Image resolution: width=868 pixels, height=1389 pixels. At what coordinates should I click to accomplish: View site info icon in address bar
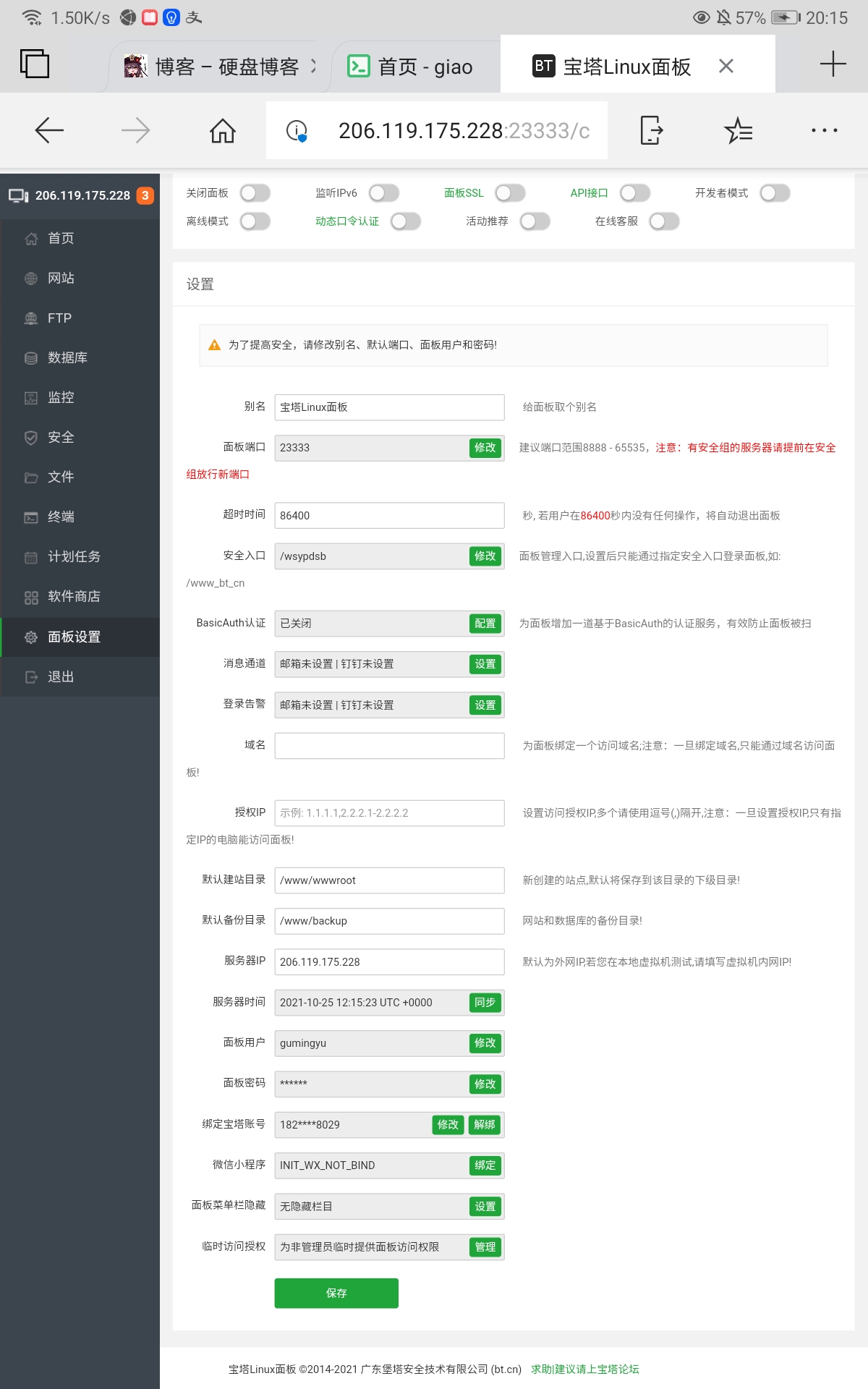tap(297, 130)
